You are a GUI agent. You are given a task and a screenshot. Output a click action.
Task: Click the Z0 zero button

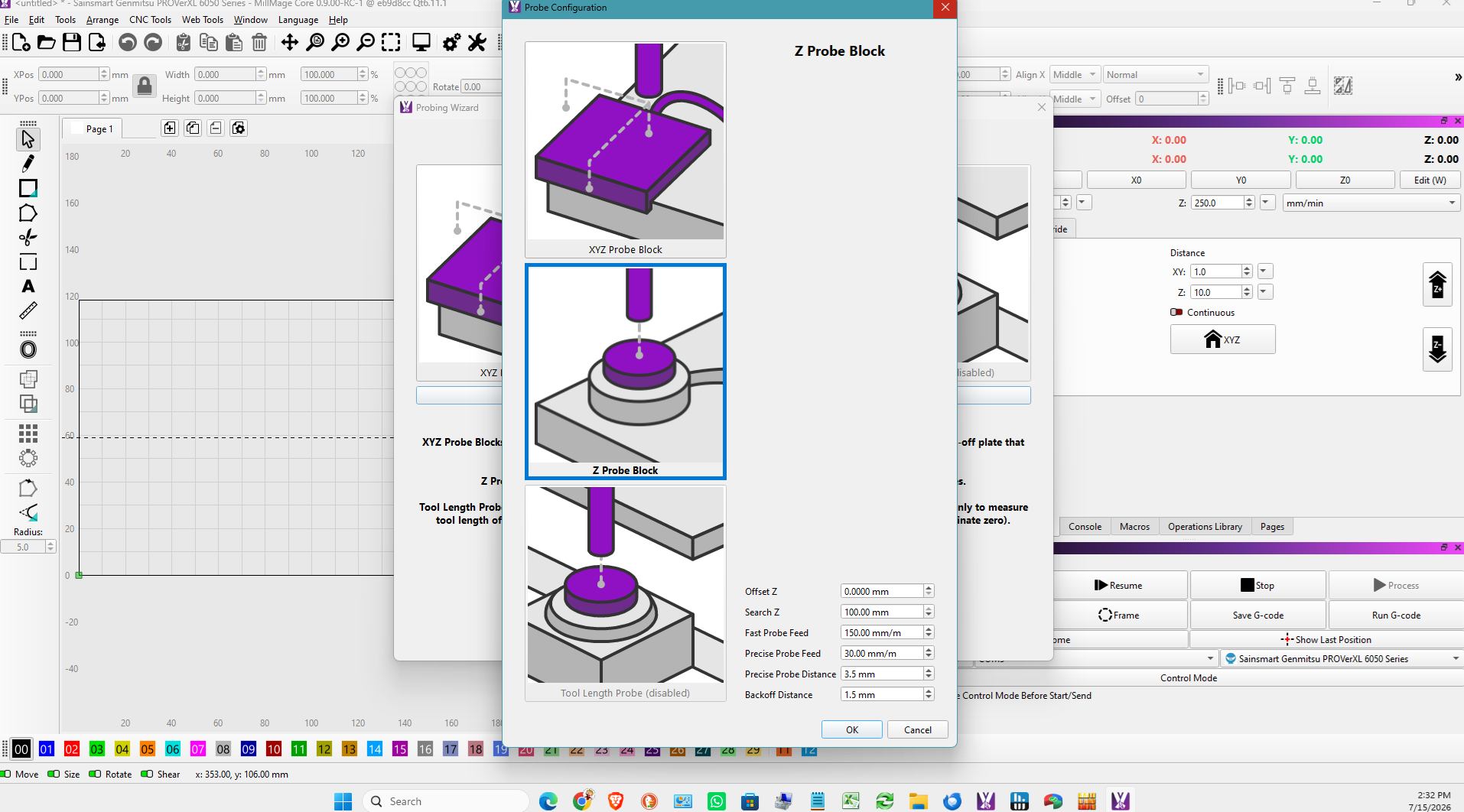pyautogui.click(x=1345, y=180)
